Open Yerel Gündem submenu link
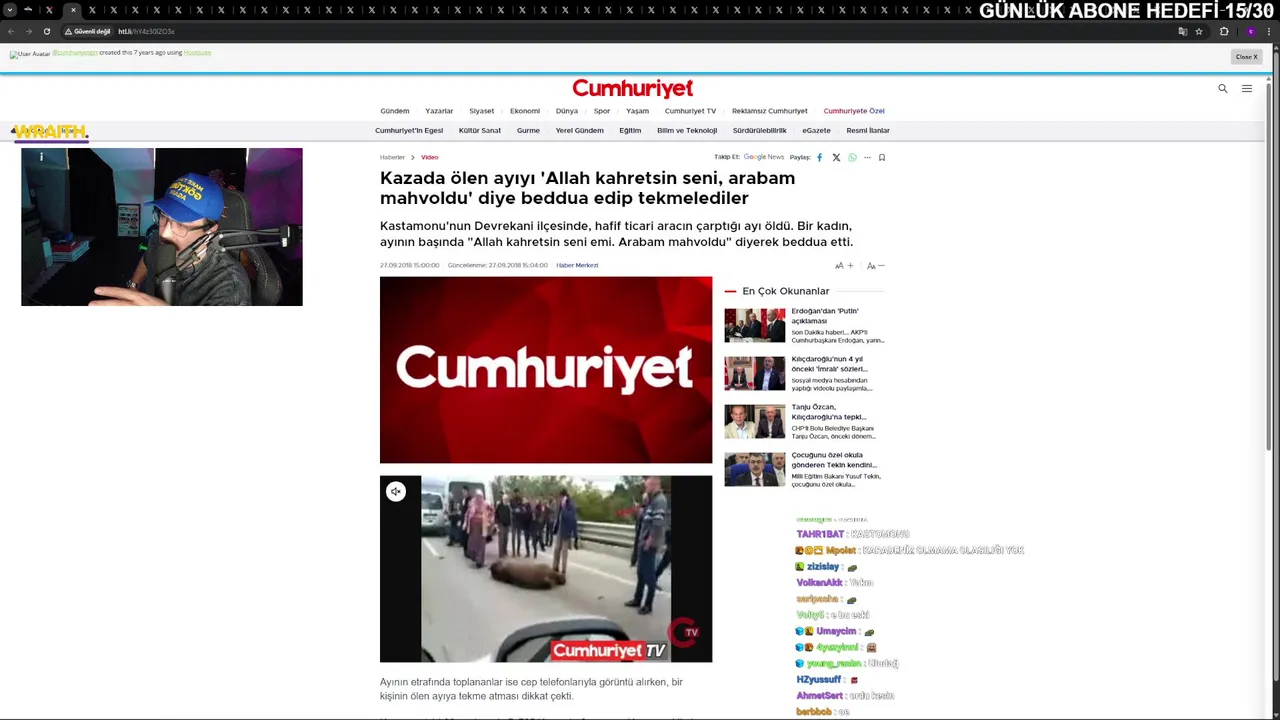Image resolution: width=1280 pixels, height=720 pixels. point(580,131)
